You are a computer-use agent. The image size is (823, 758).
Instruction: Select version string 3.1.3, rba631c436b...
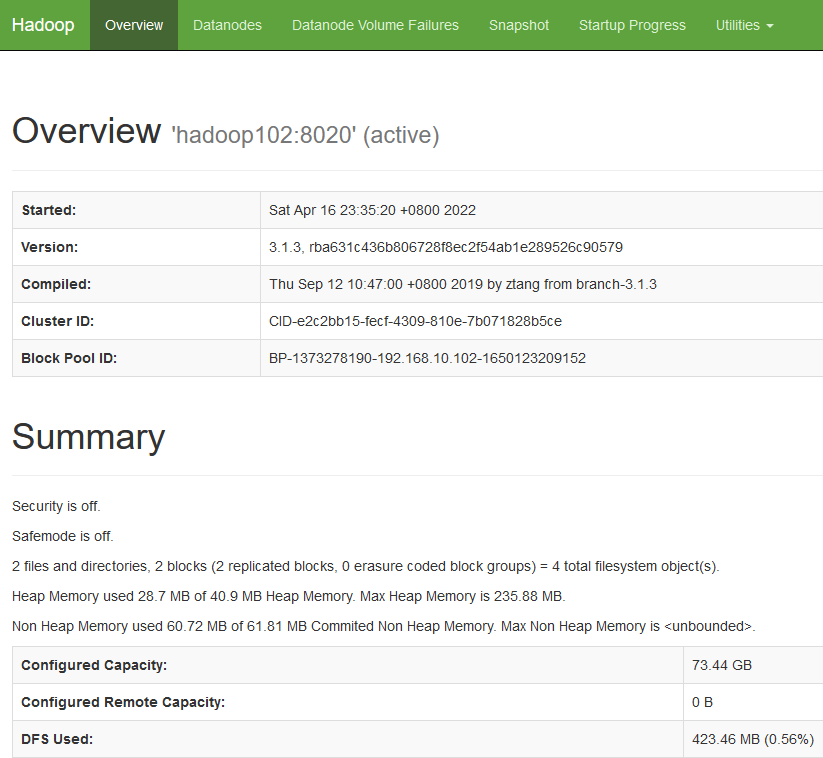click(446, 247)
